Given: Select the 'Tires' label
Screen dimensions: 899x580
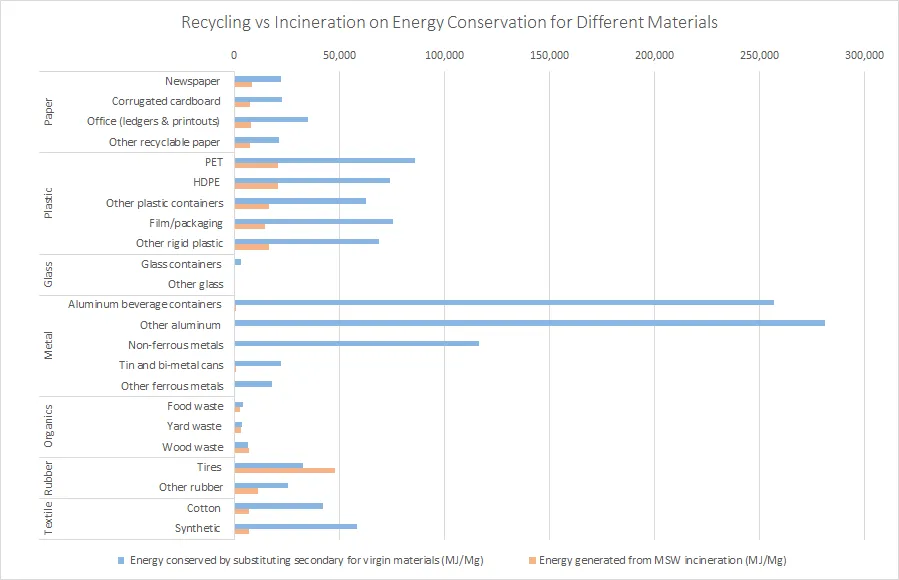Looking at the screenshot, I should tap(209, 467).
